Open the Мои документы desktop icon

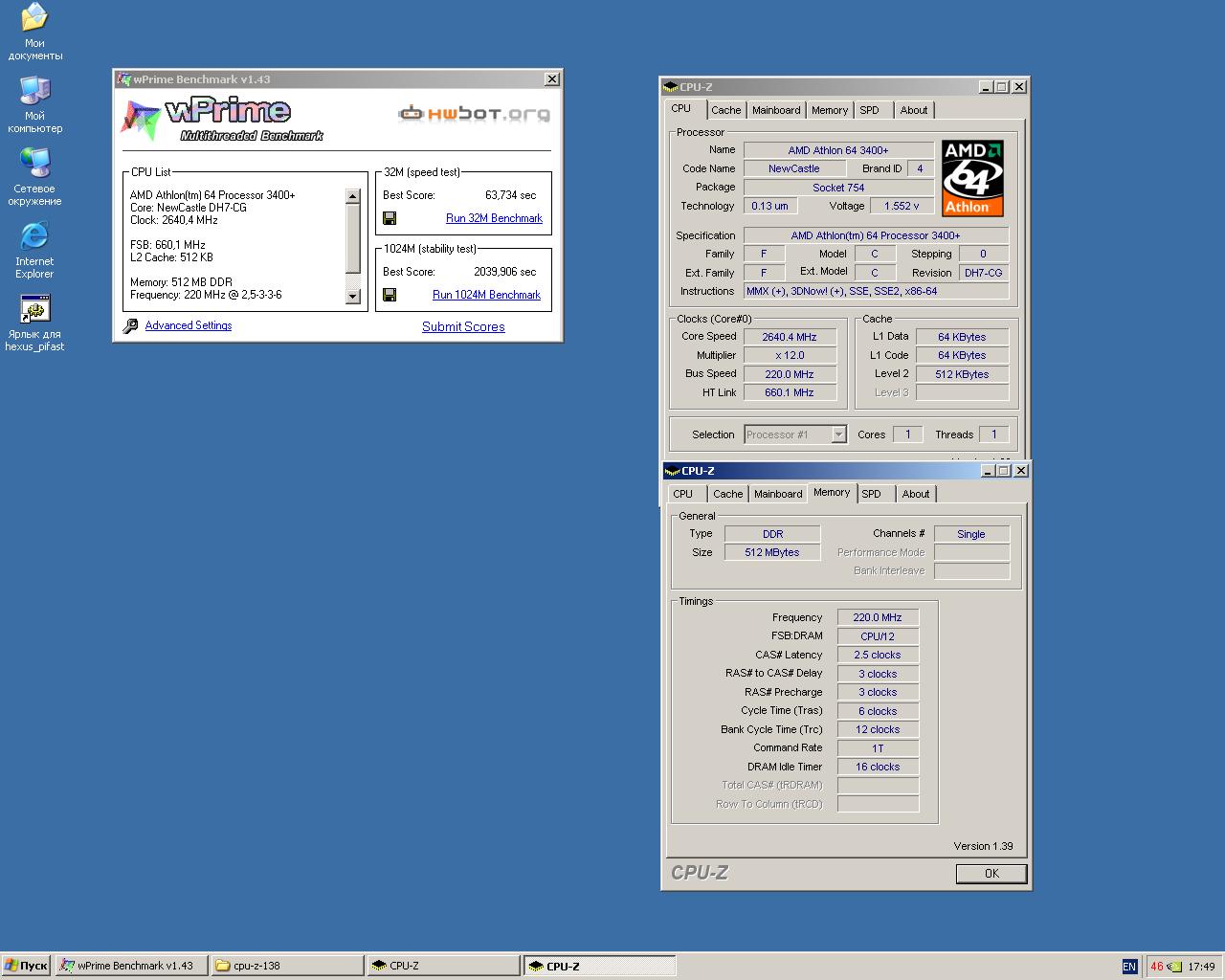[34, 32]
